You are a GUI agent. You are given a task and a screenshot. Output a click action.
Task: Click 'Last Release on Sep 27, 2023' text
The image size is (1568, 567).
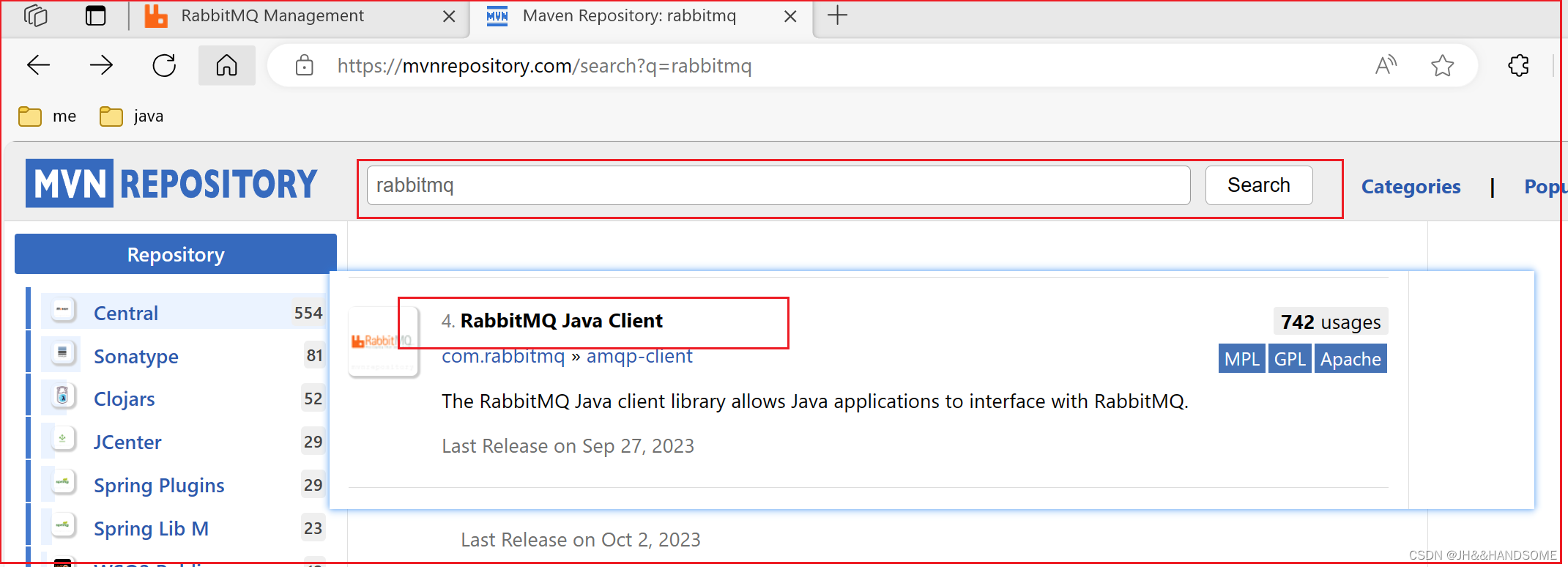568,446
